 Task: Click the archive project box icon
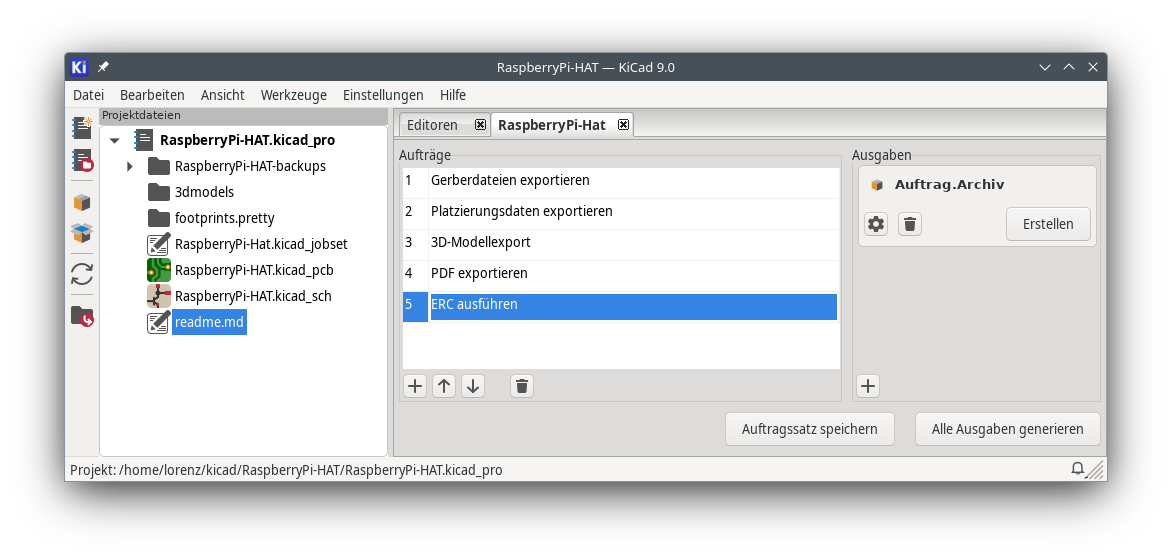point(82,202)
